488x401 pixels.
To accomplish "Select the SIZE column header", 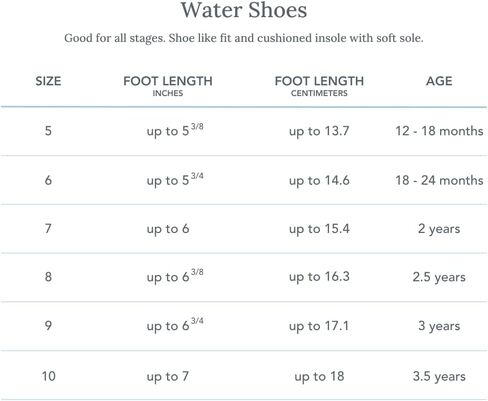I will click(x=48, y=81).
